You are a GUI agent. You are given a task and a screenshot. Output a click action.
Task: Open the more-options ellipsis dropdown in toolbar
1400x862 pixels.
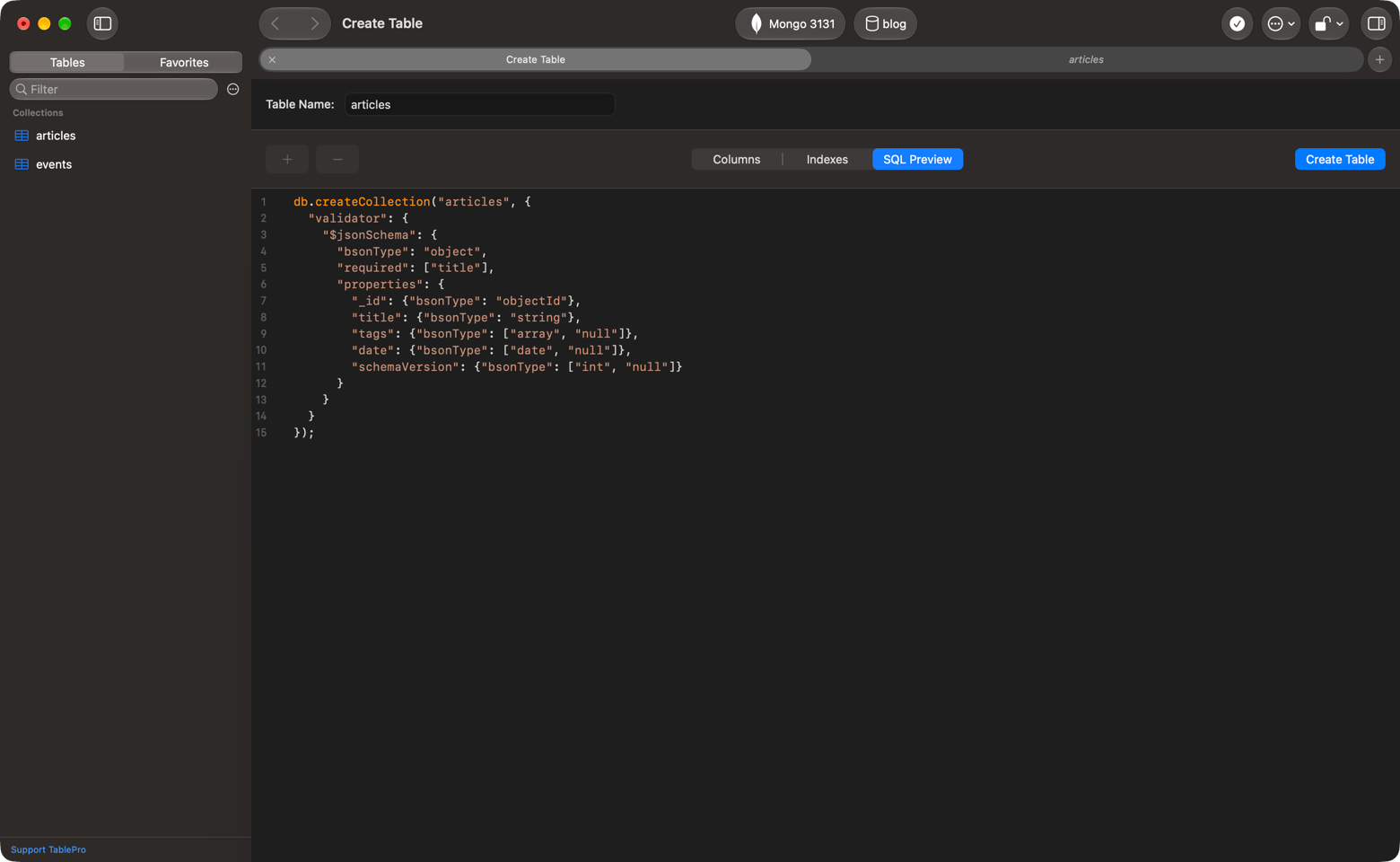pos(1280,23)
